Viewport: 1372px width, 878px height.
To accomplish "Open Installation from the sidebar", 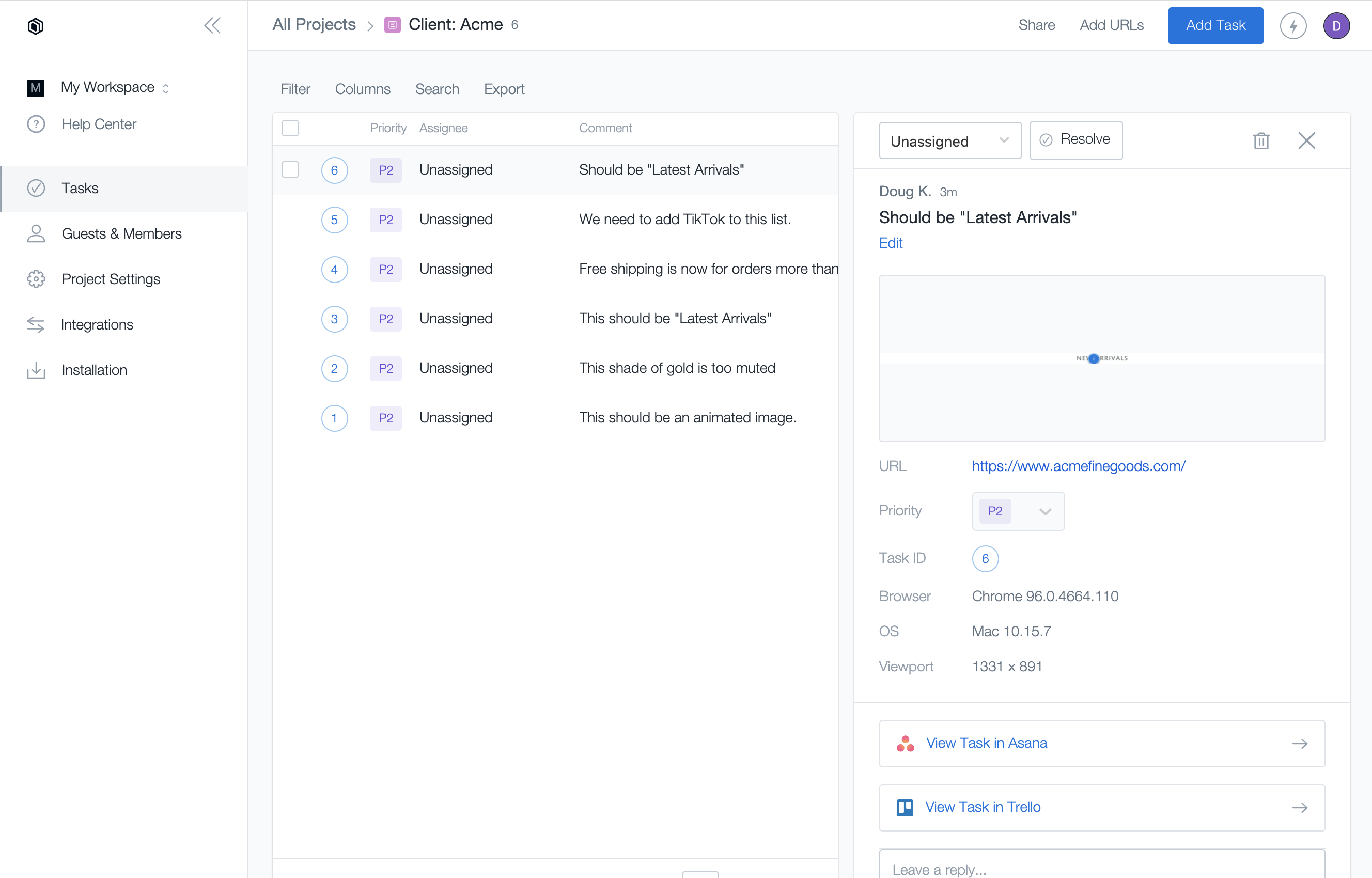I will [94, 370].
